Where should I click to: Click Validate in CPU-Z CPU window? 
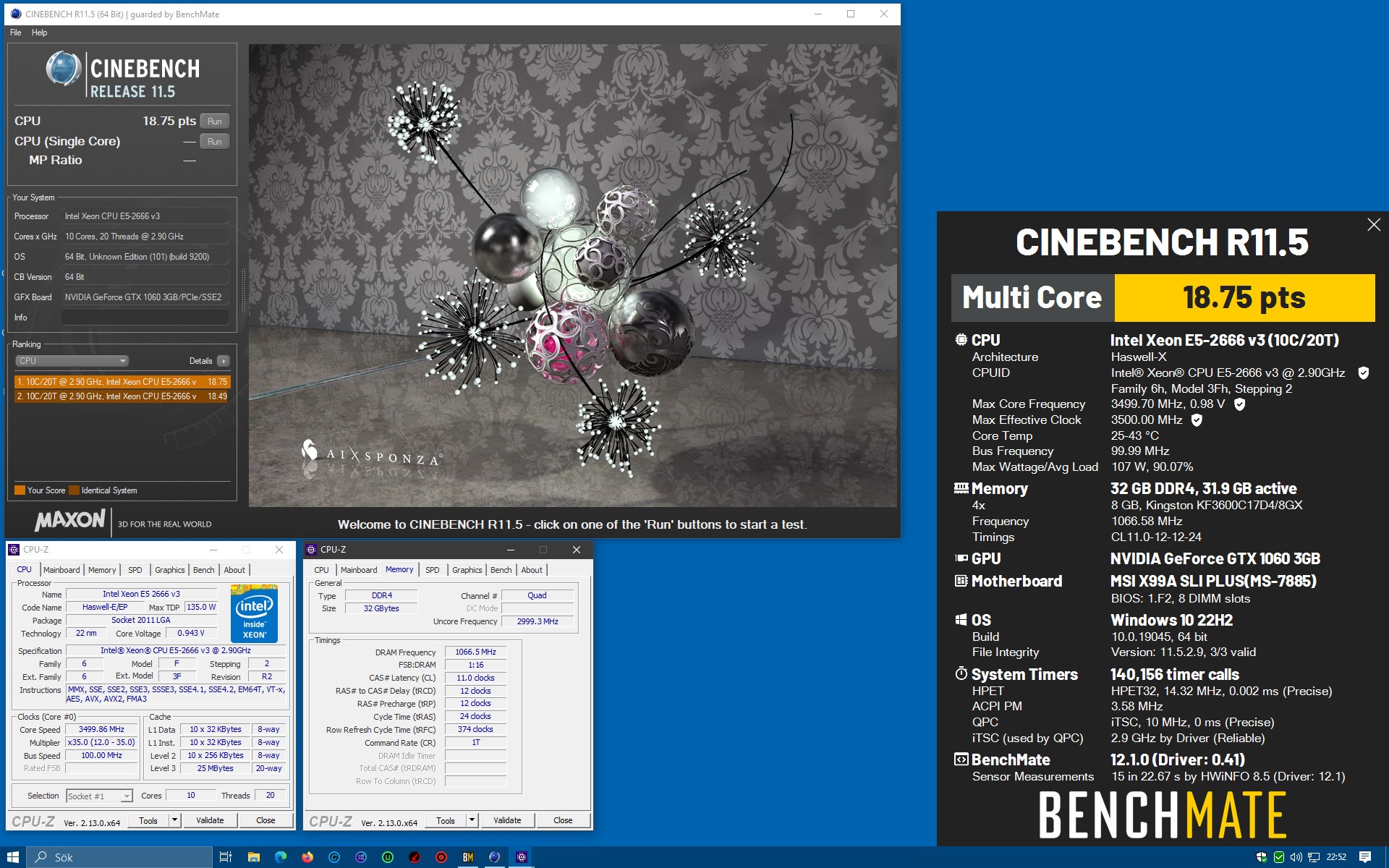tap(210, 820)
